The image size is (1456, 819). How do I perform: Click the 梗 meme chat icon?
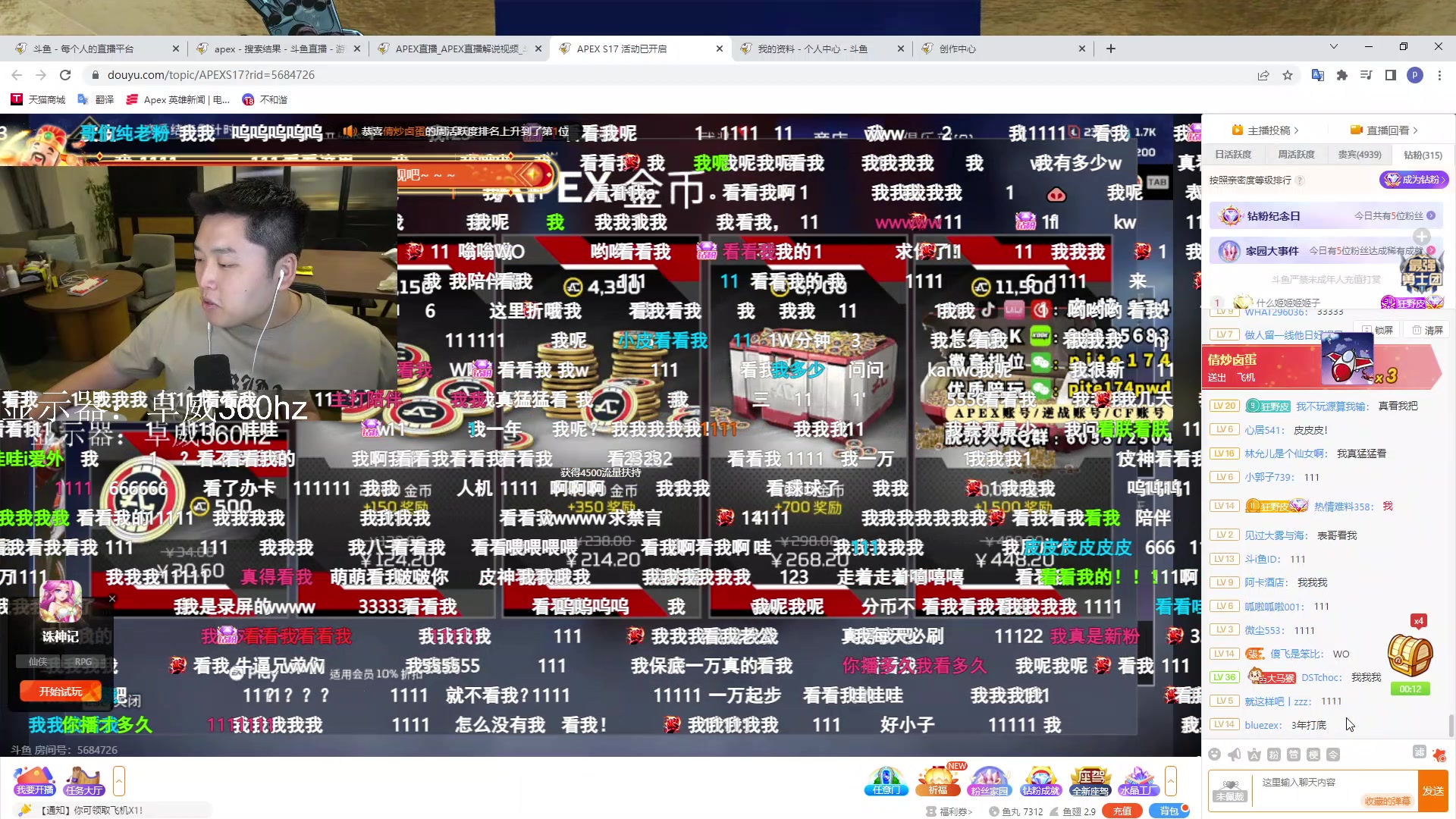[1313, 755]
